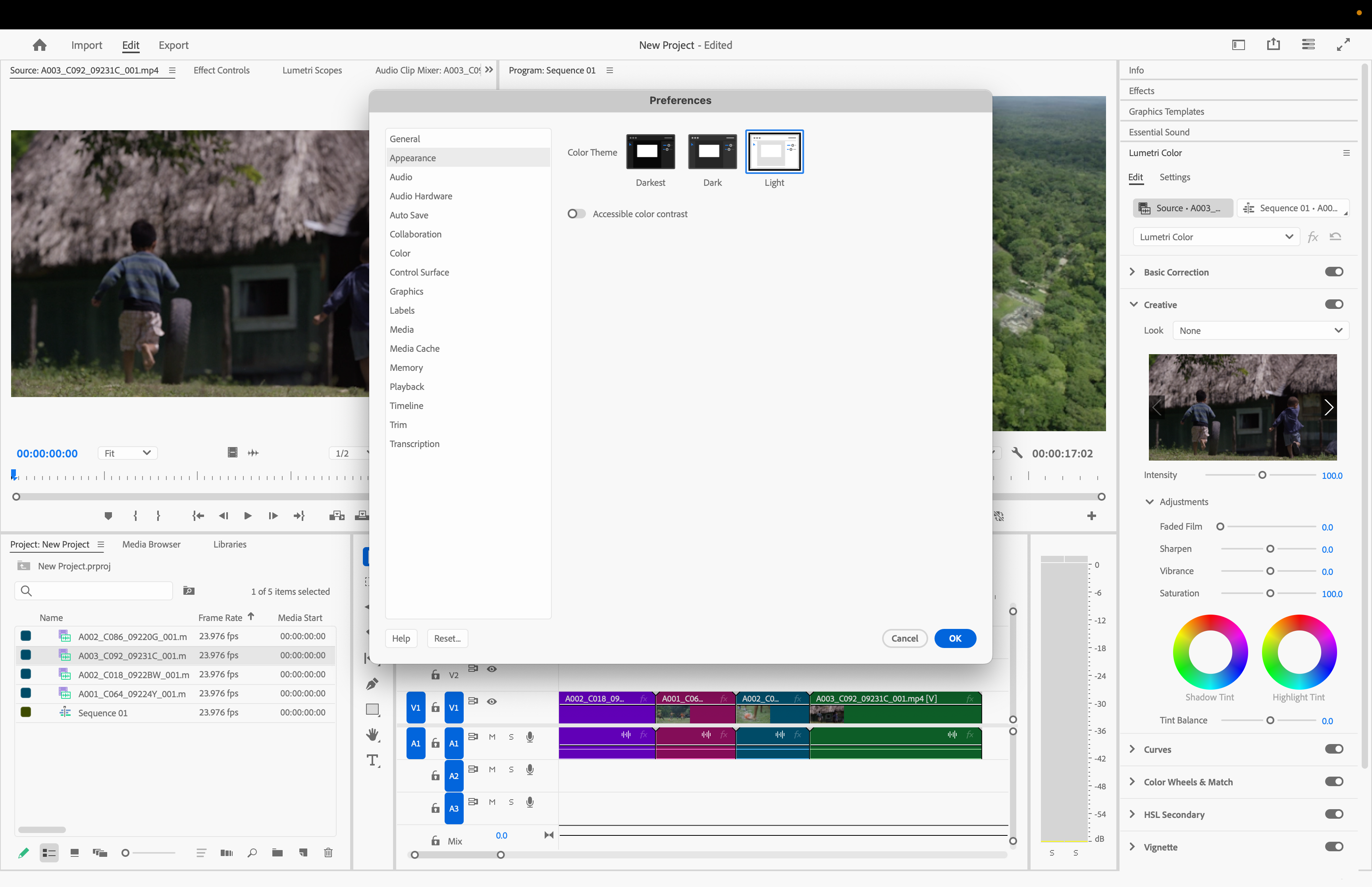Screen dimensions: 1372x887
Task: Collapse the Creative section chevron
Action: [1134, 304]
